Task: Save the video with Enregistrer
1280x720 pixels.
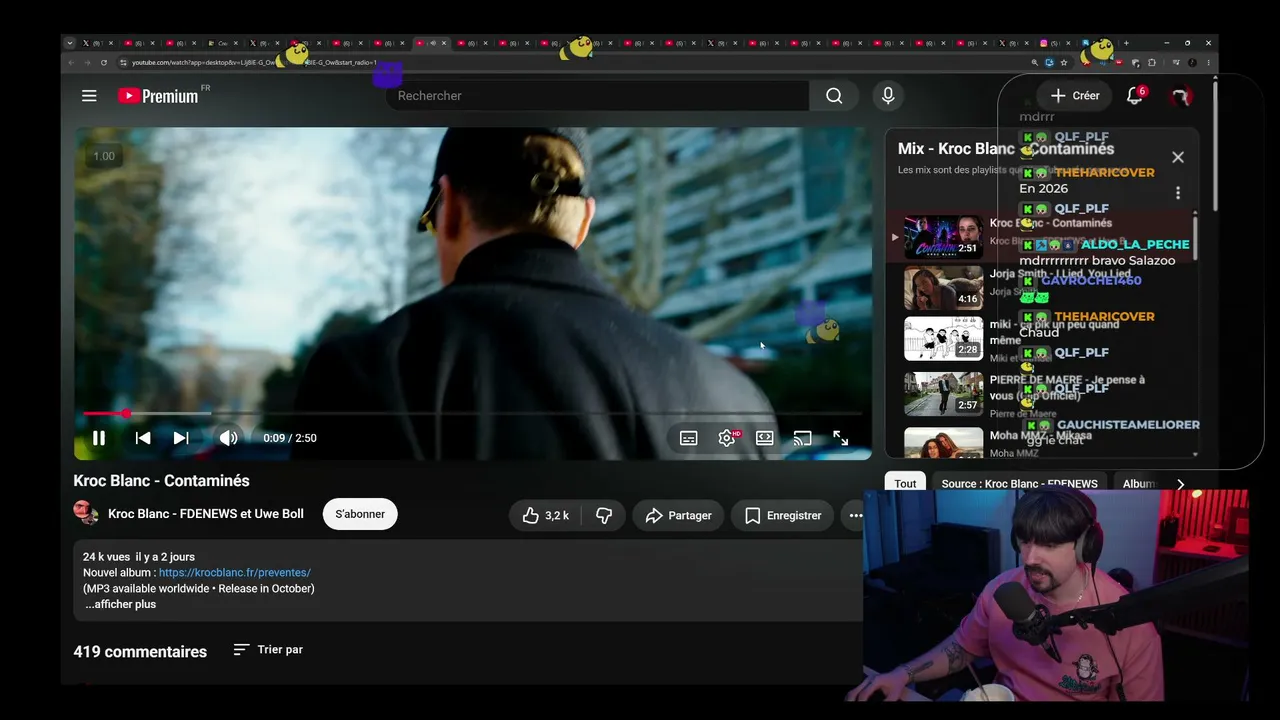Action: (783, 515)
